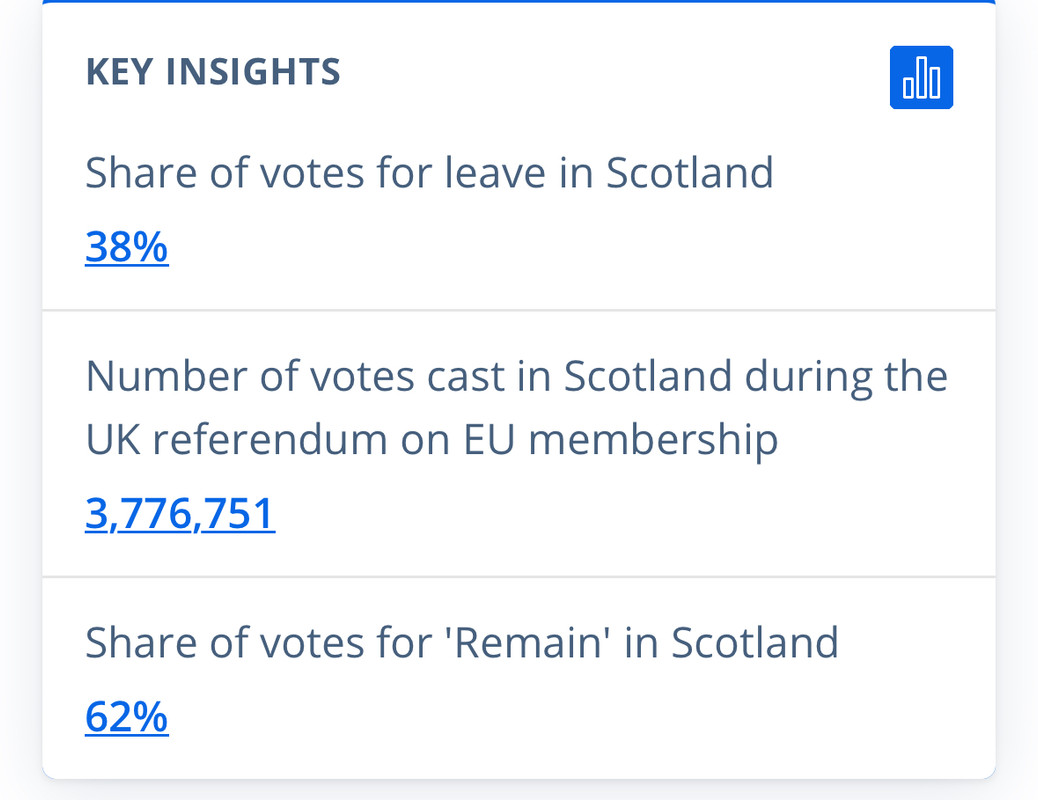1038x800 pixels.
Task: Click the word 'membership' in the second insight
Action: 653,439
